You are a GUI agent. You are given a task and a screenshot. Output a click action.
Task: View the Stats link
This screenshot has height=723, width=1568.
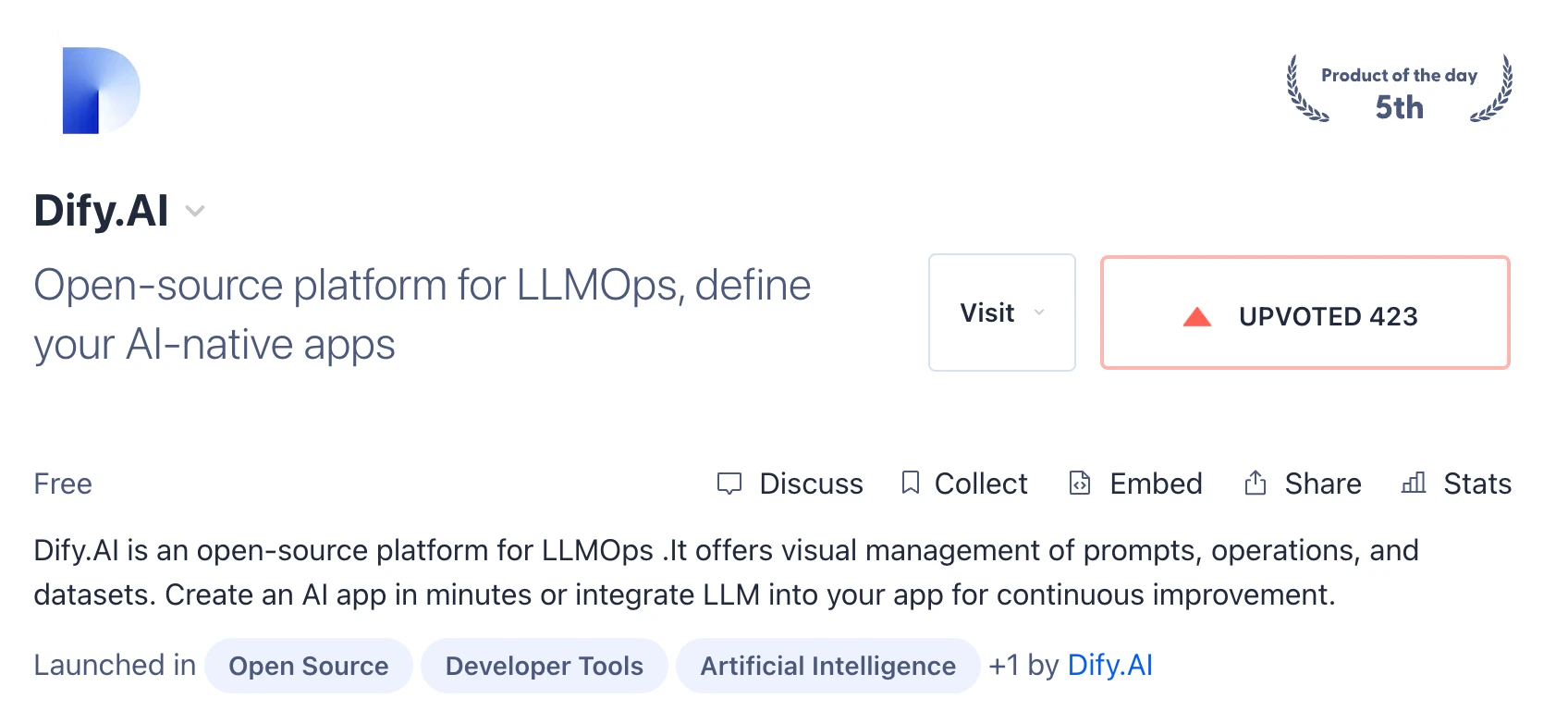click(1477, 484)
